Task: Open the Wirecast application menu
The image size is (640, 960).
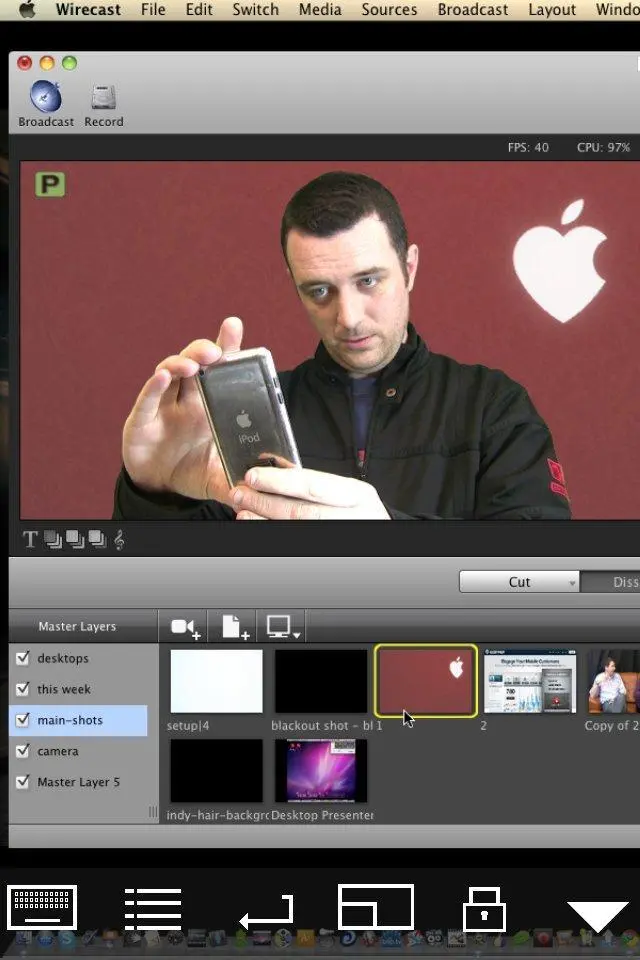Action: 88,10
